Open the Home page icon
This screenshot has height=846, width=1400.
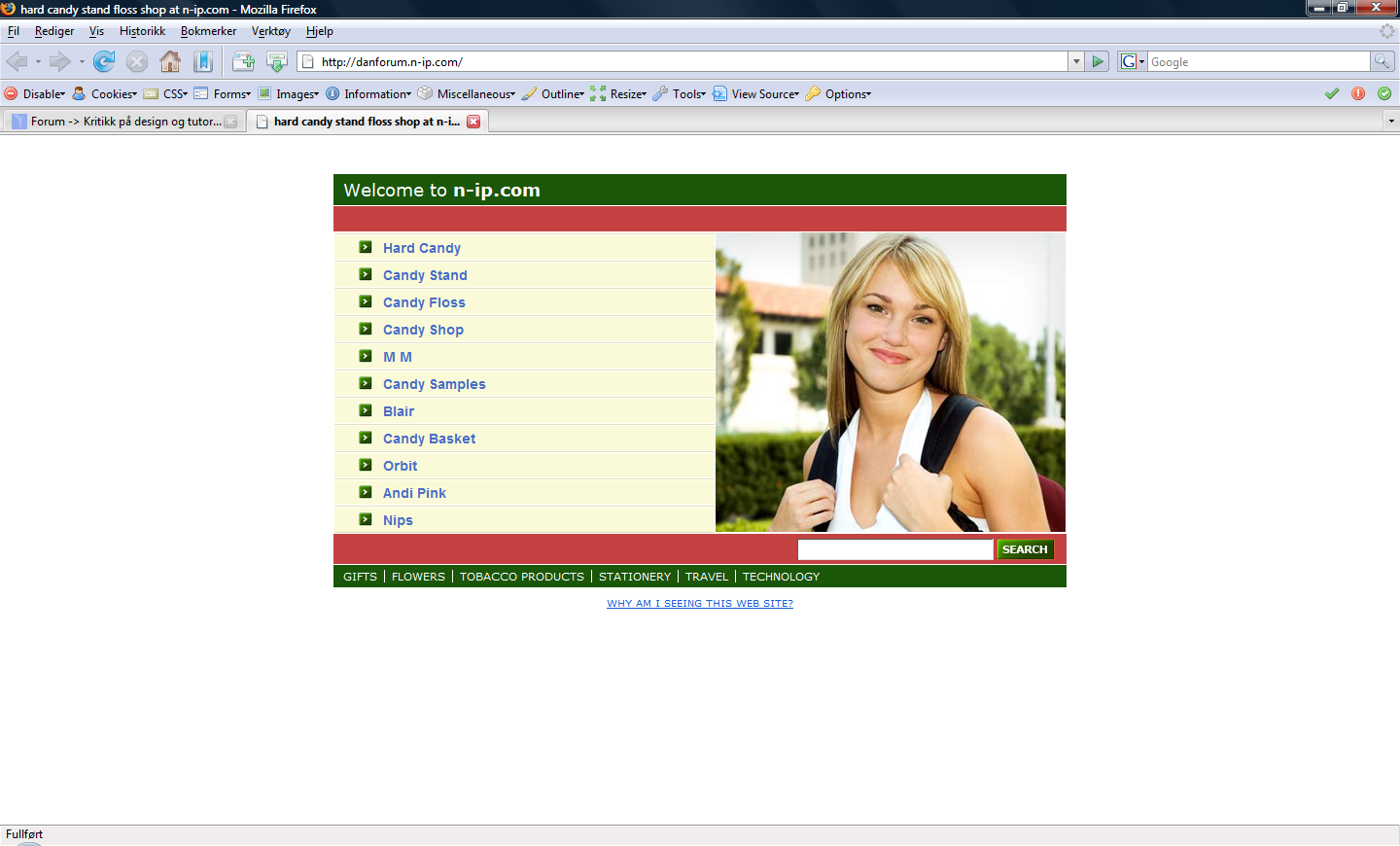click(x=170, y=62)
